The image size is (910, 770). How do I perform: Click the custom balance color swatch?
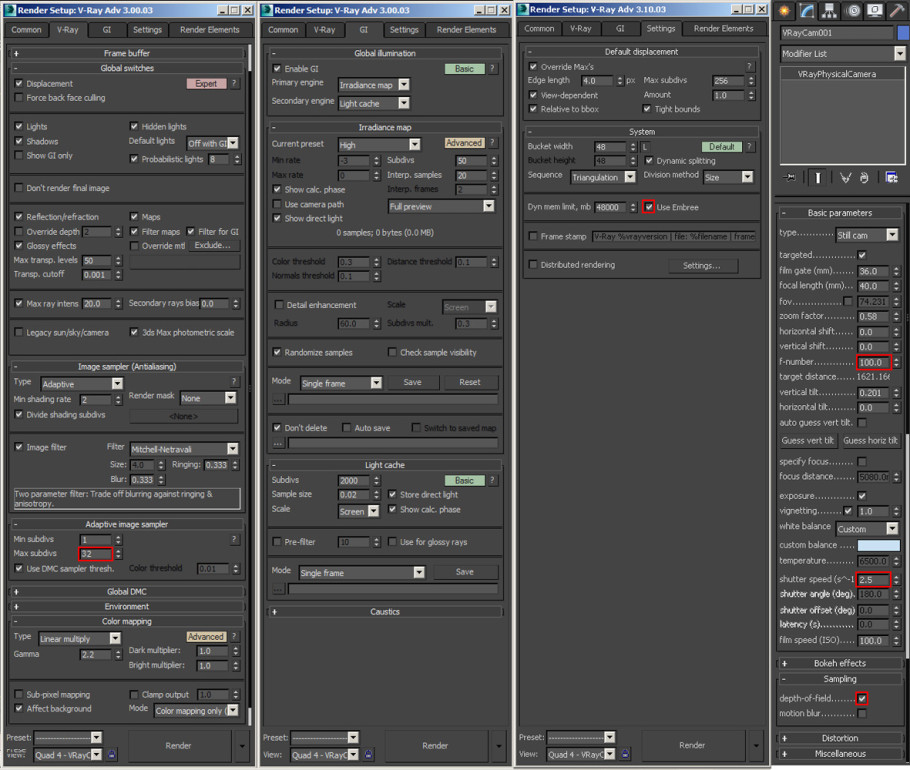879,545
